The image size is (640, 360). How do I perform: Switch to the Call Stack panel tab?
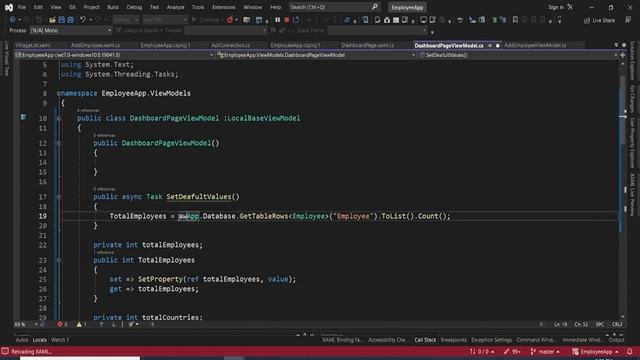[x=425, y=340]
